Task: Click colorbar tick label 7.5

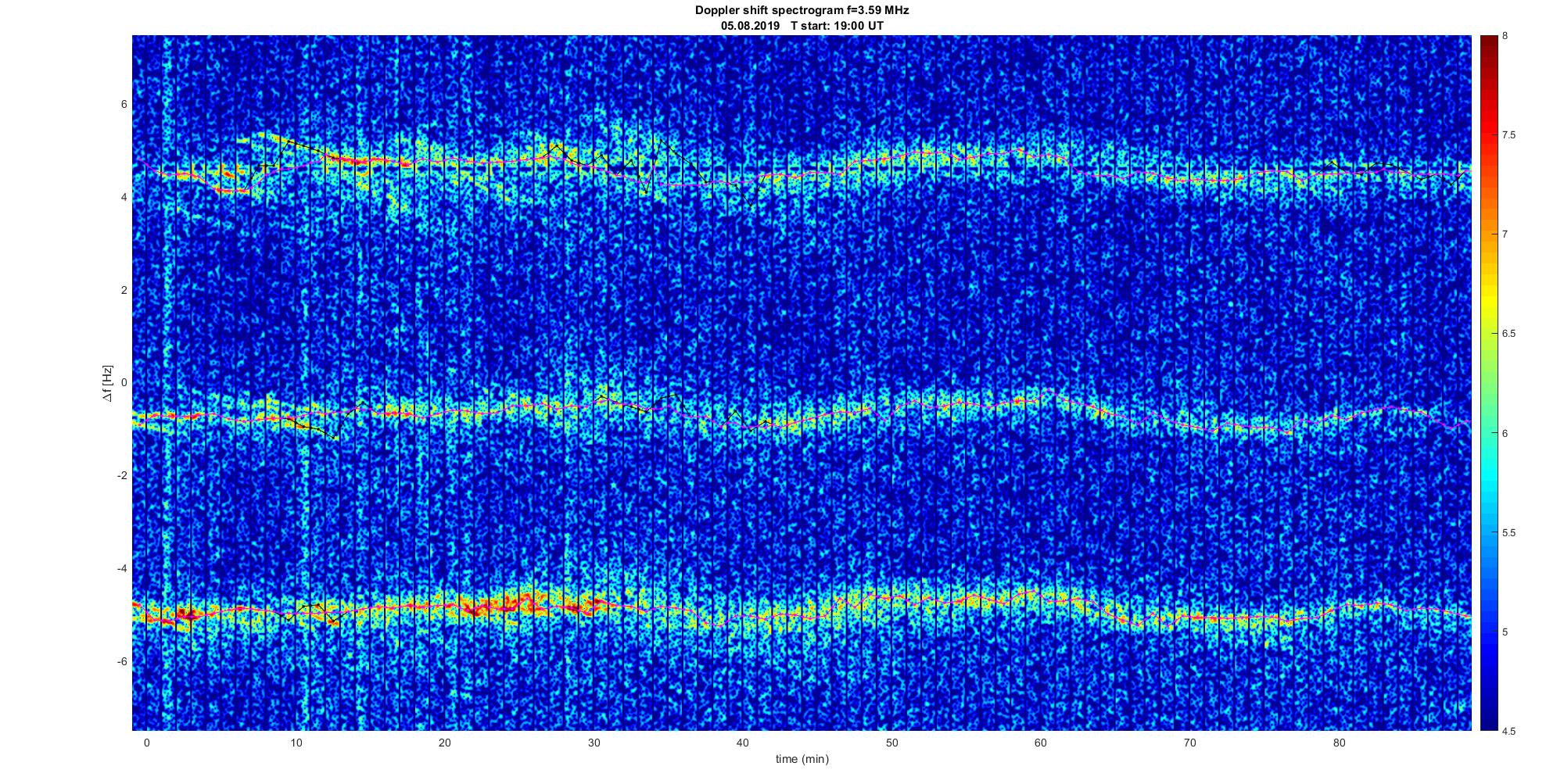Action: click(x=1509, y=135)
